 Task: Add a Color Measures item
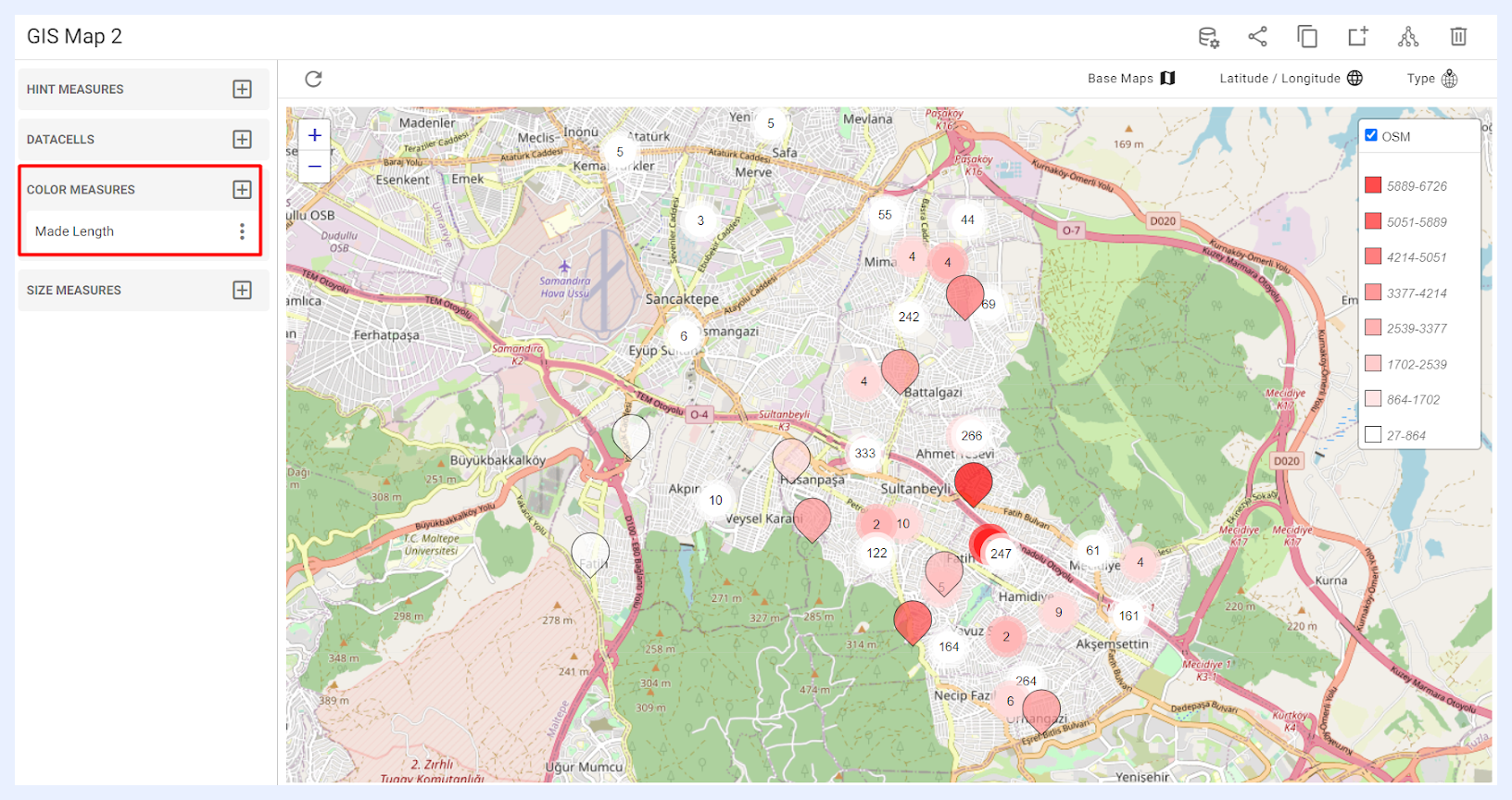coord(242,189)
